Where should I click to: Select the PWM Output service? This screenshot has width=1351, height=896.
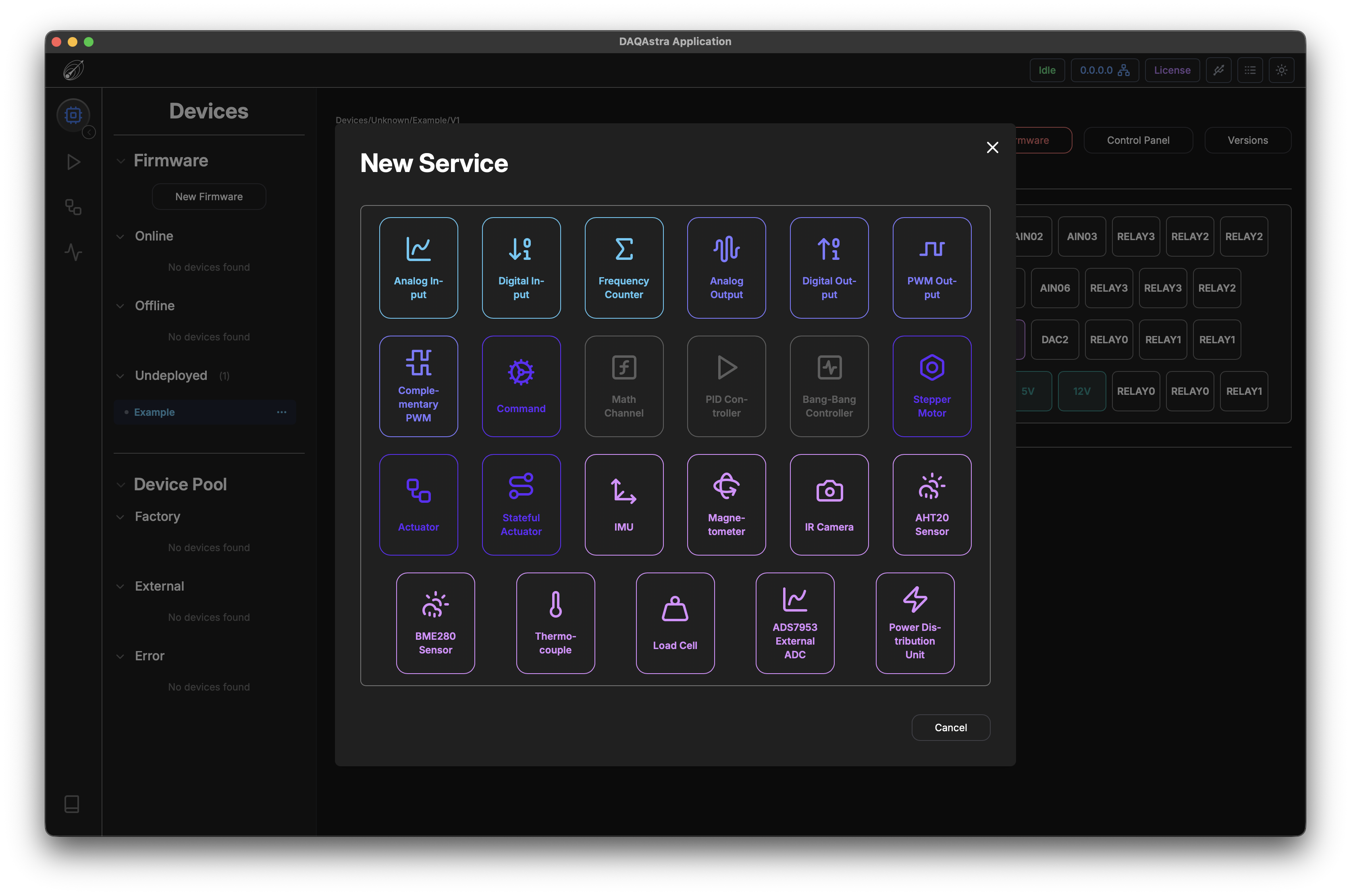pos(931,268)
